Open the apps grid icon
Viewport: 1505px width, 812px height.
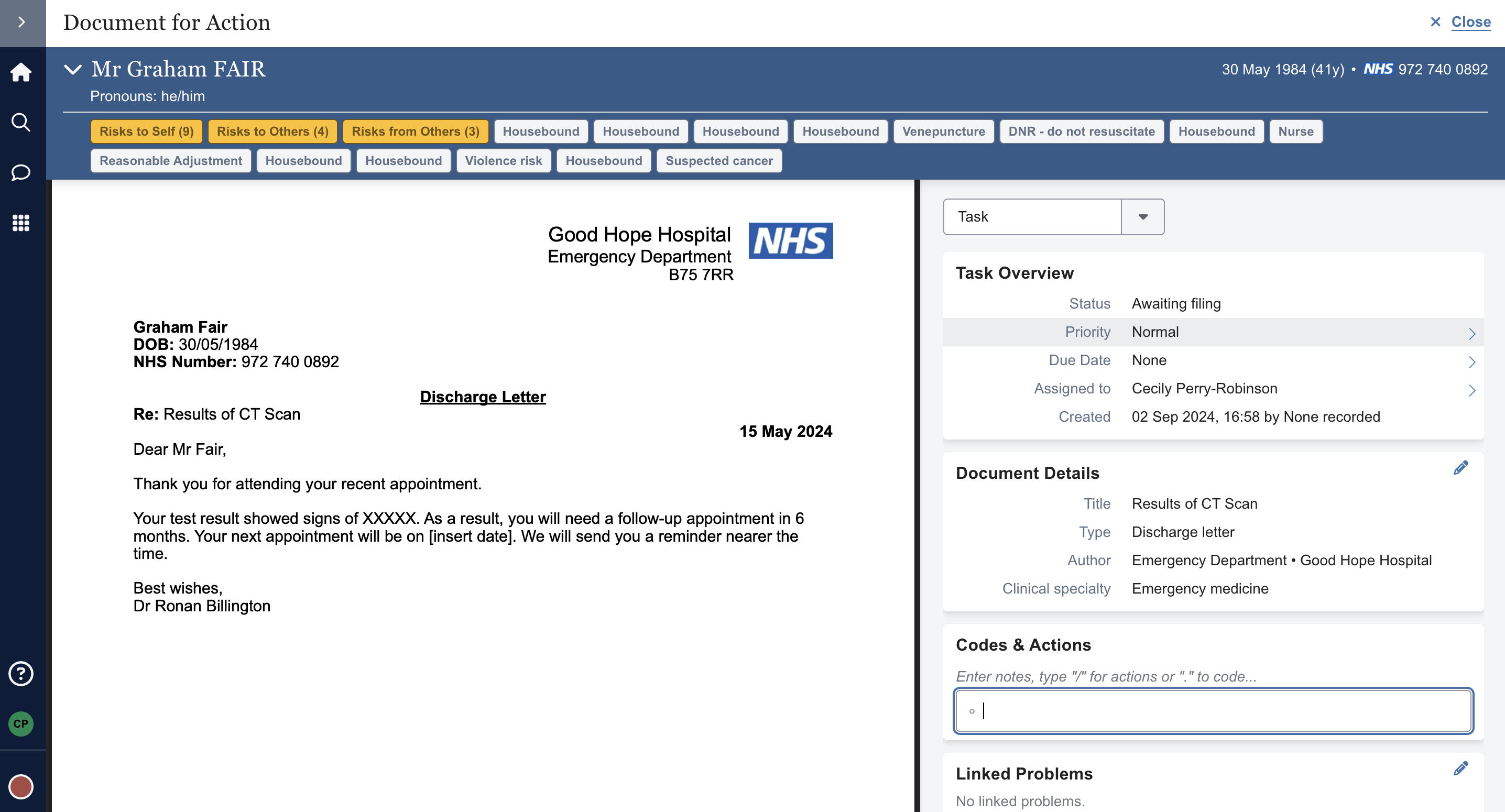point(21,223)
